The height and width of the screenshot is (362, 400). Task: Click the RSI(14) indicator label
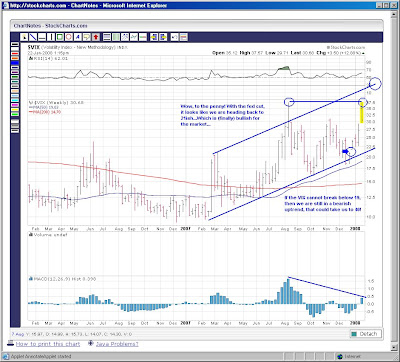(49, 58)
